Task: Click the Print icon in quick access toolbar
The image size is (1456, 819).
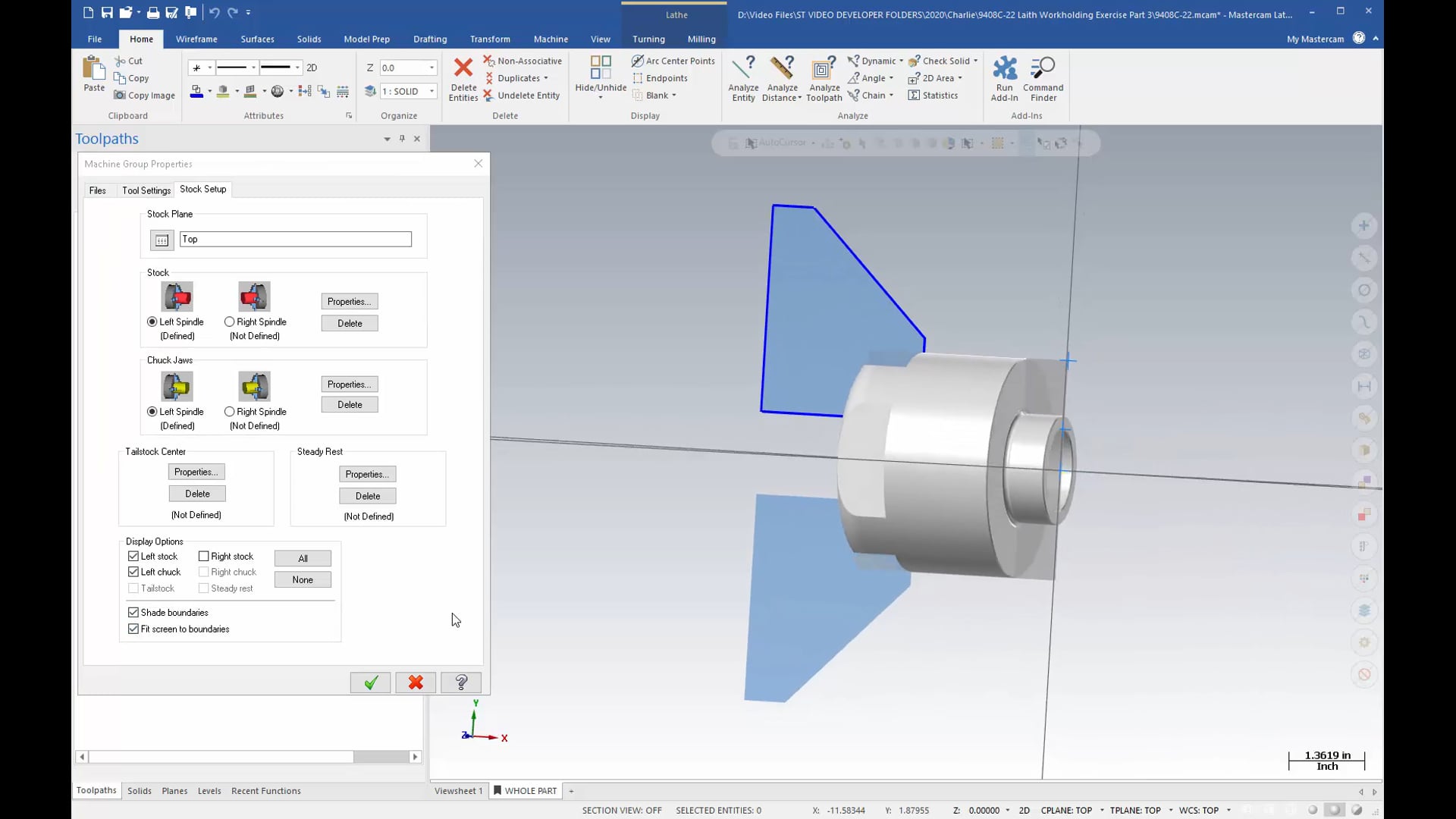Action: (x=153, y=12)
